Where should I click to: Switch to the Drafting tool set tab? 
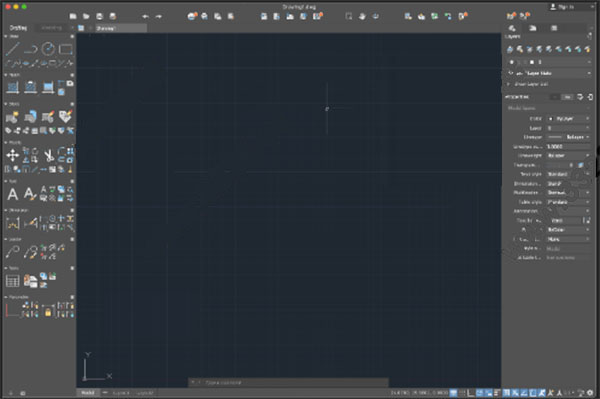(18, 28)
